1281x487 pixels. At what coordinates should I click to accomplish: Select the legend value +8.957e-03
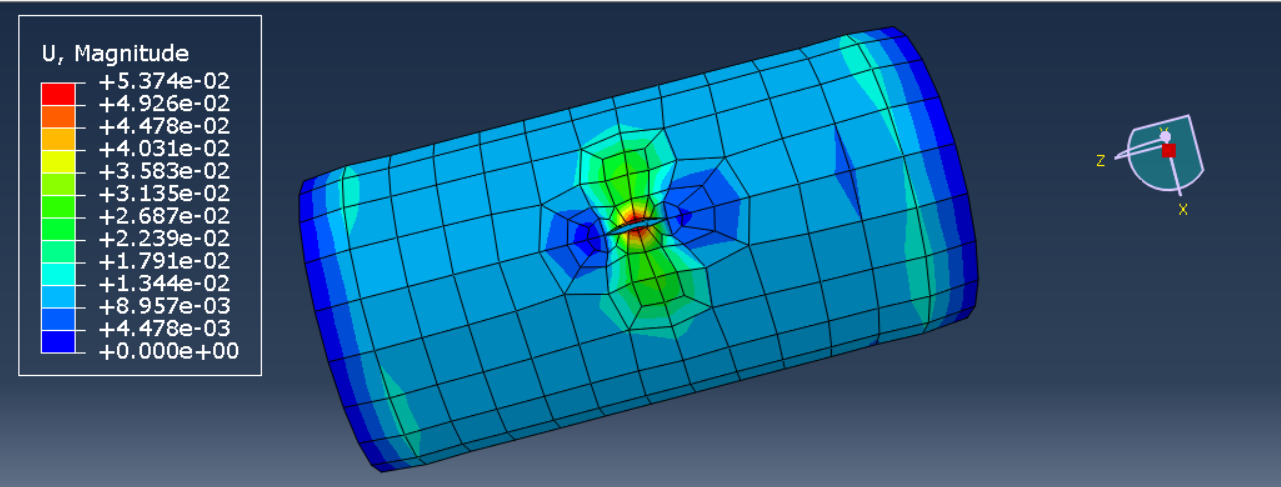(x=164, y=306)
